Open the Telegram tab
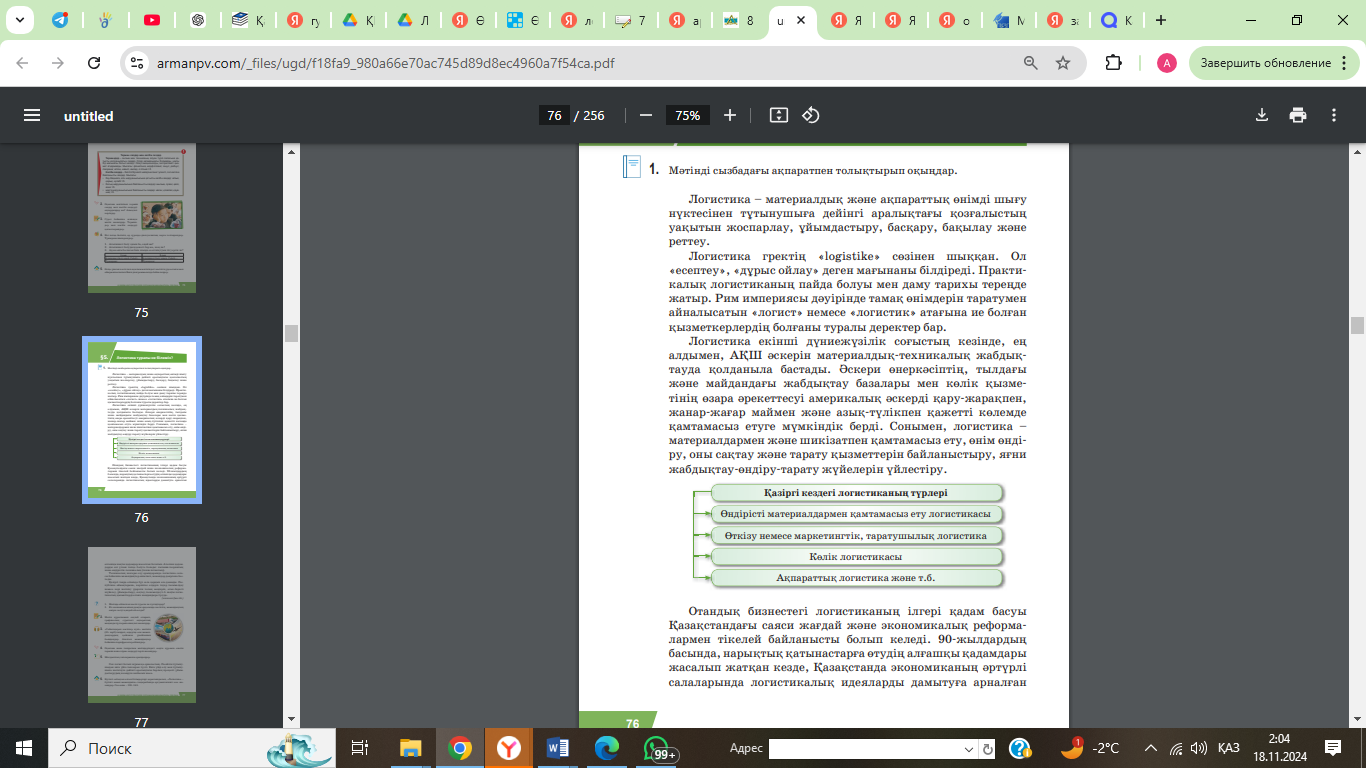 (60, 20)
